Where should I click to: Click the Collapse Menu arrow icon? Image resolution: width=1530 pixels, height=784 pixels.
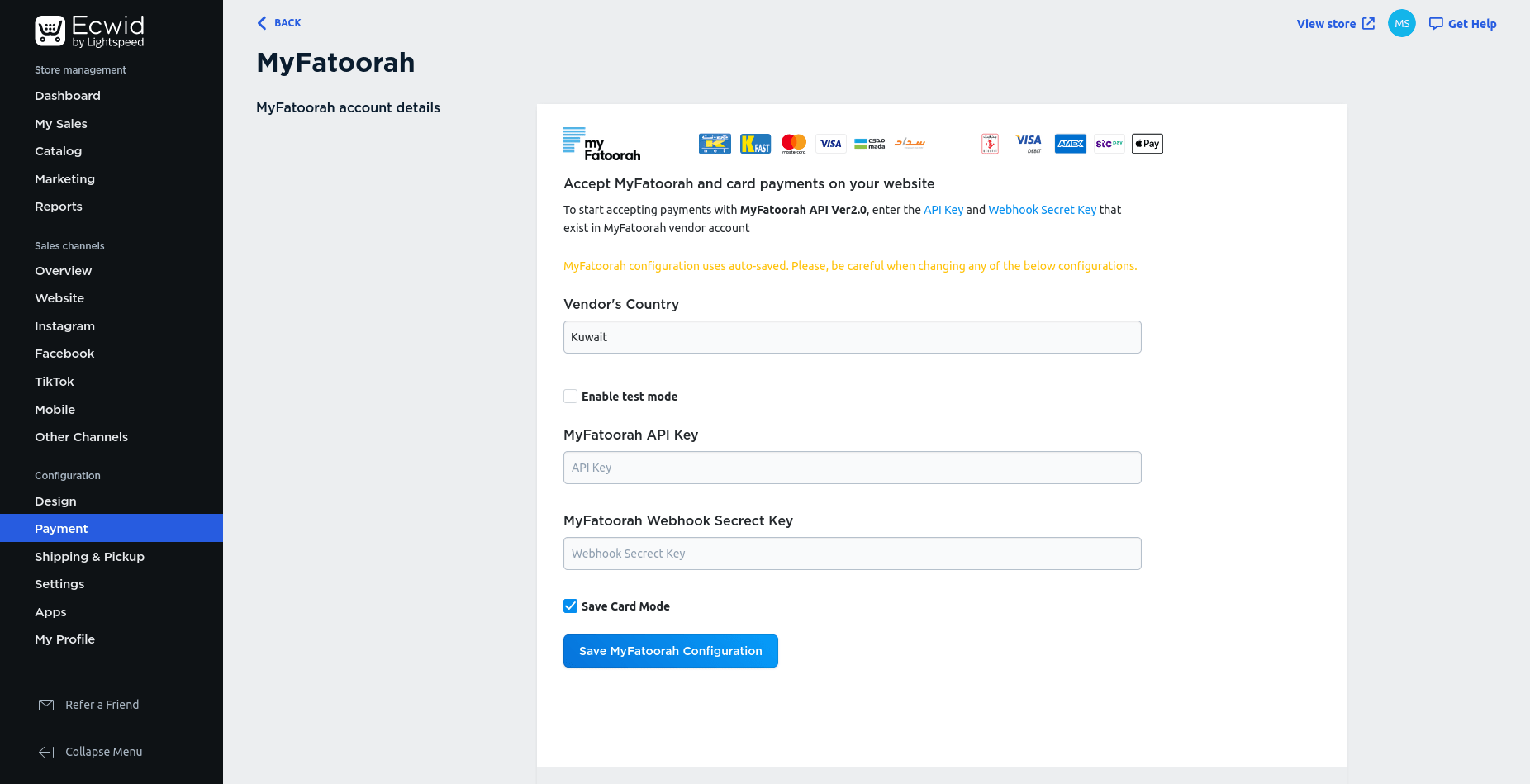46,752
